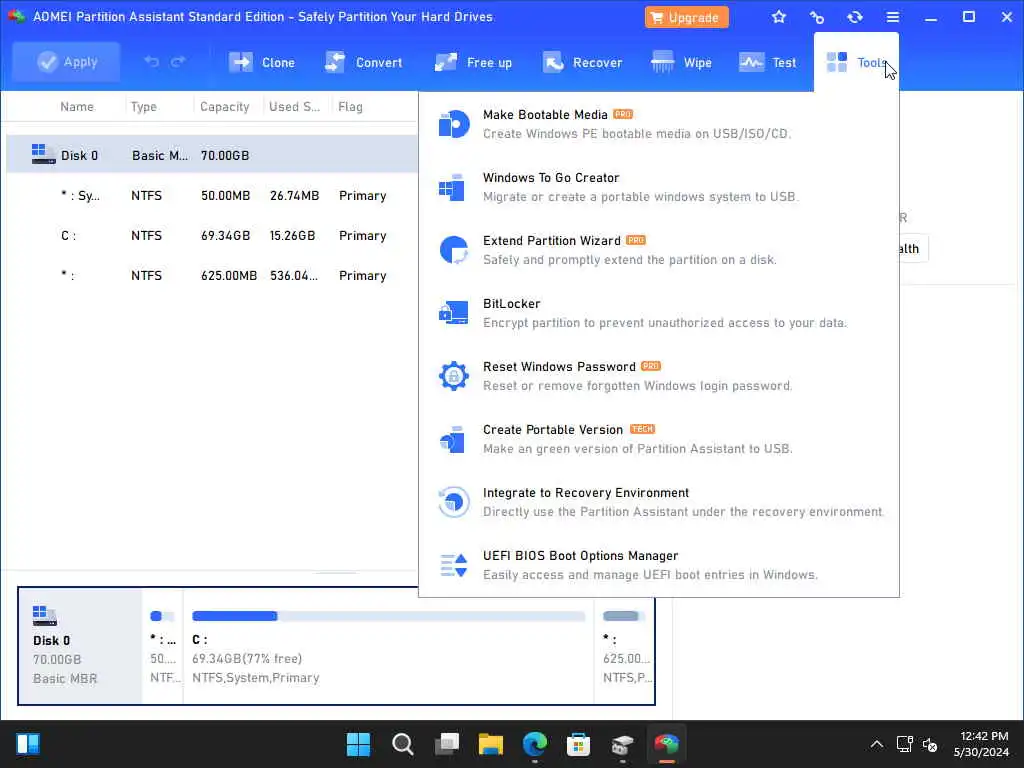Click the 625MB partition block in disk map
Viewport: 1024px width, 768px height.
(x=625, y=645)
